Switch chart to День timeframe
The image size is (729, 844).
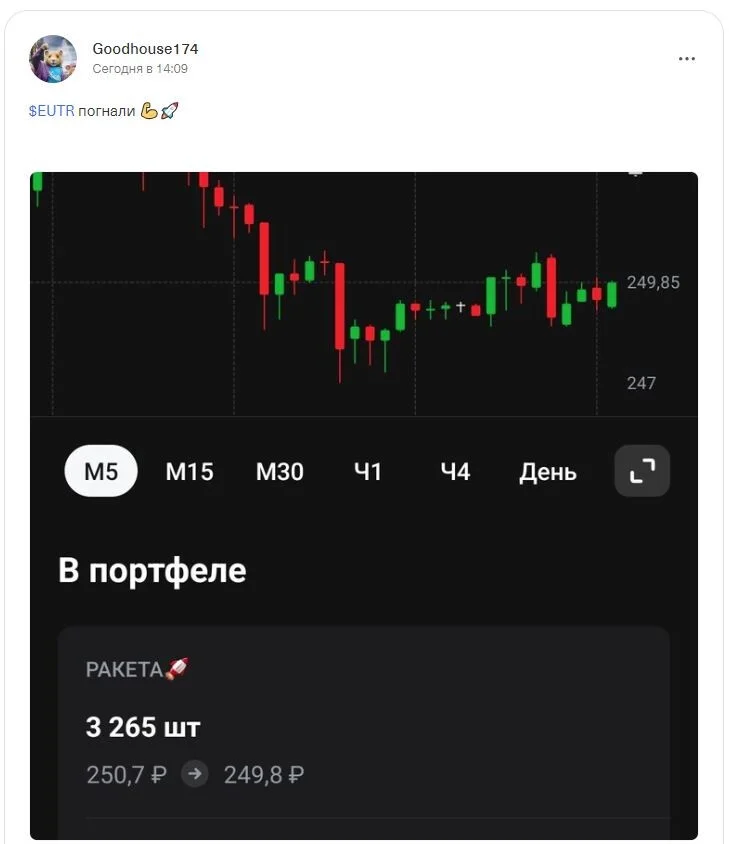point(548,472)
